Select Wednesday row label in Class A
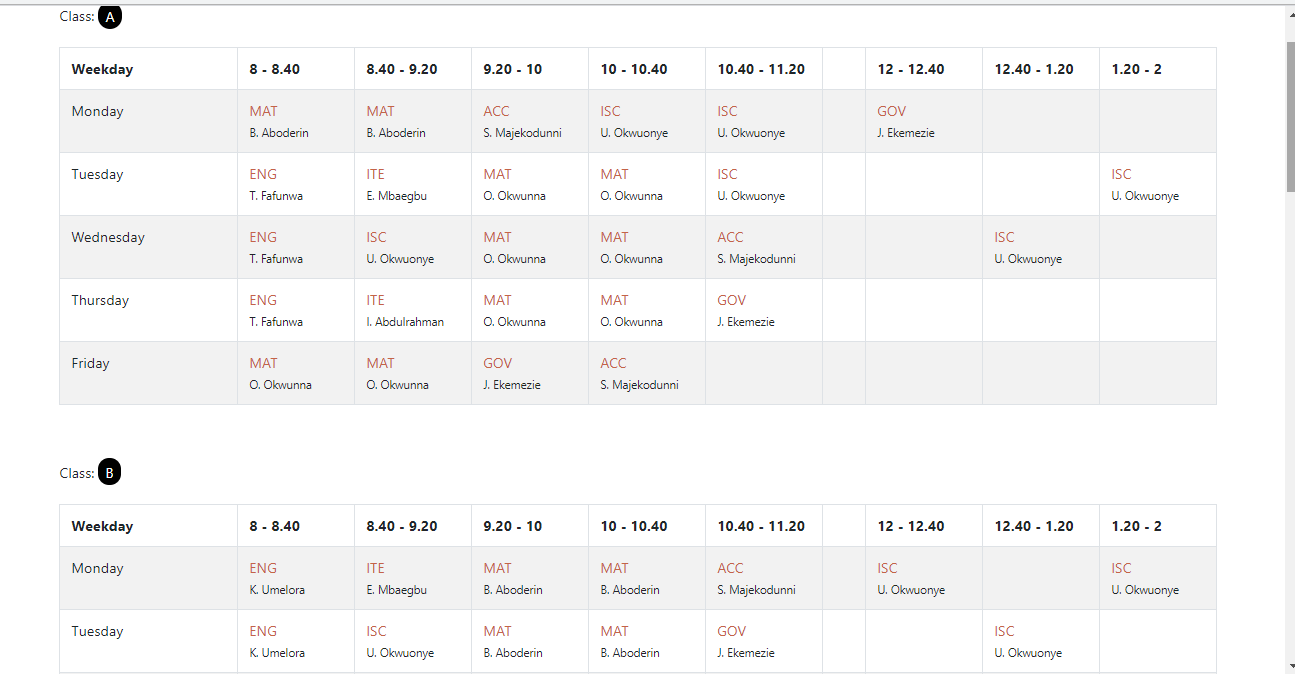 [x=108, y=238]
